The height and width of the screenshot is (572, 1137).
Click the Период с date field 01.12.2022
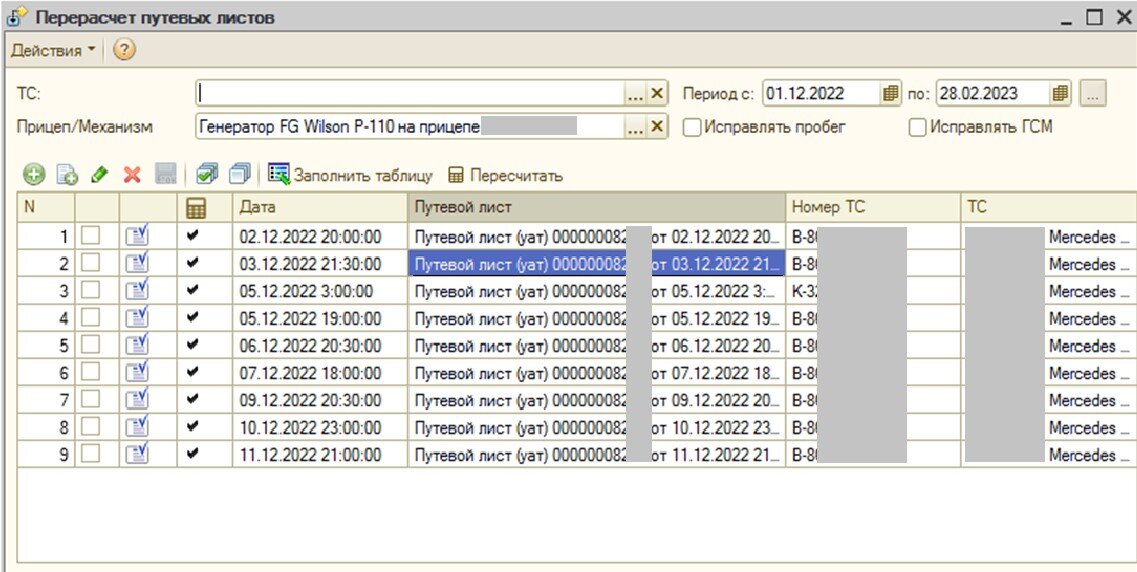822,94
